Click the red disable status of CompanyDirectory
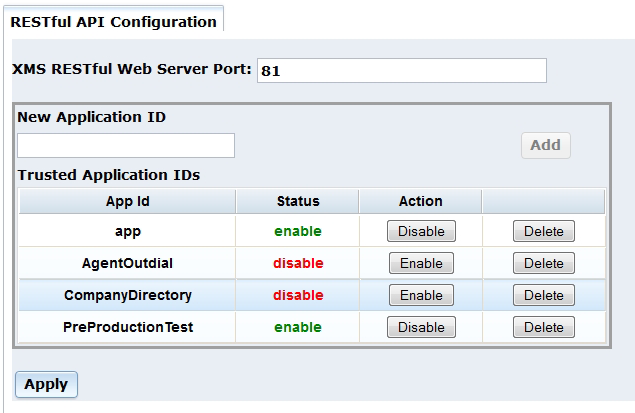 pyautogui.click(x=298, y=295)
